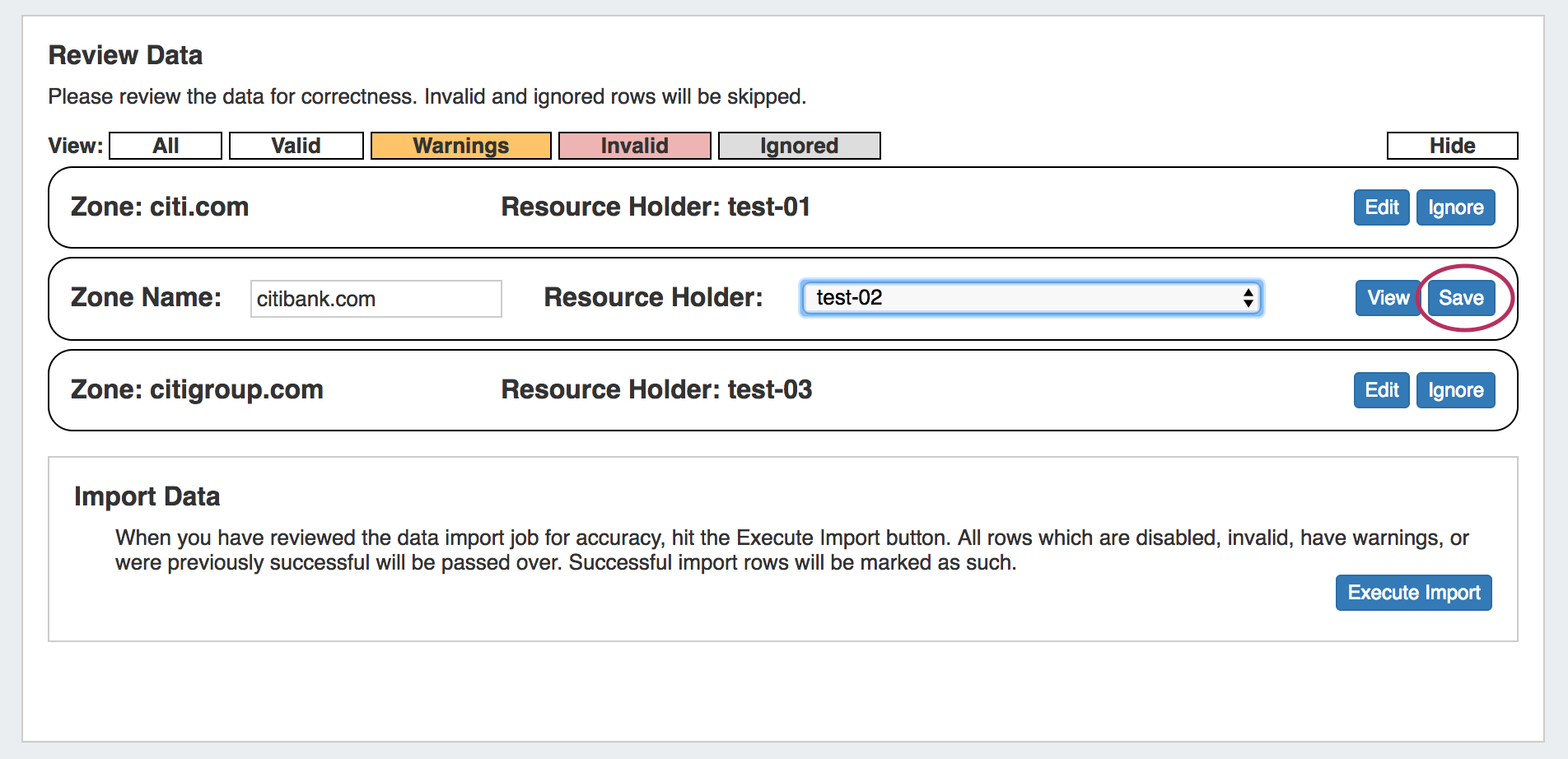Image resolution: width=1568 pixels, height=759 pixels.
Task: Click the "Zone: citigroup.com" label
Action: pos(197,389)
